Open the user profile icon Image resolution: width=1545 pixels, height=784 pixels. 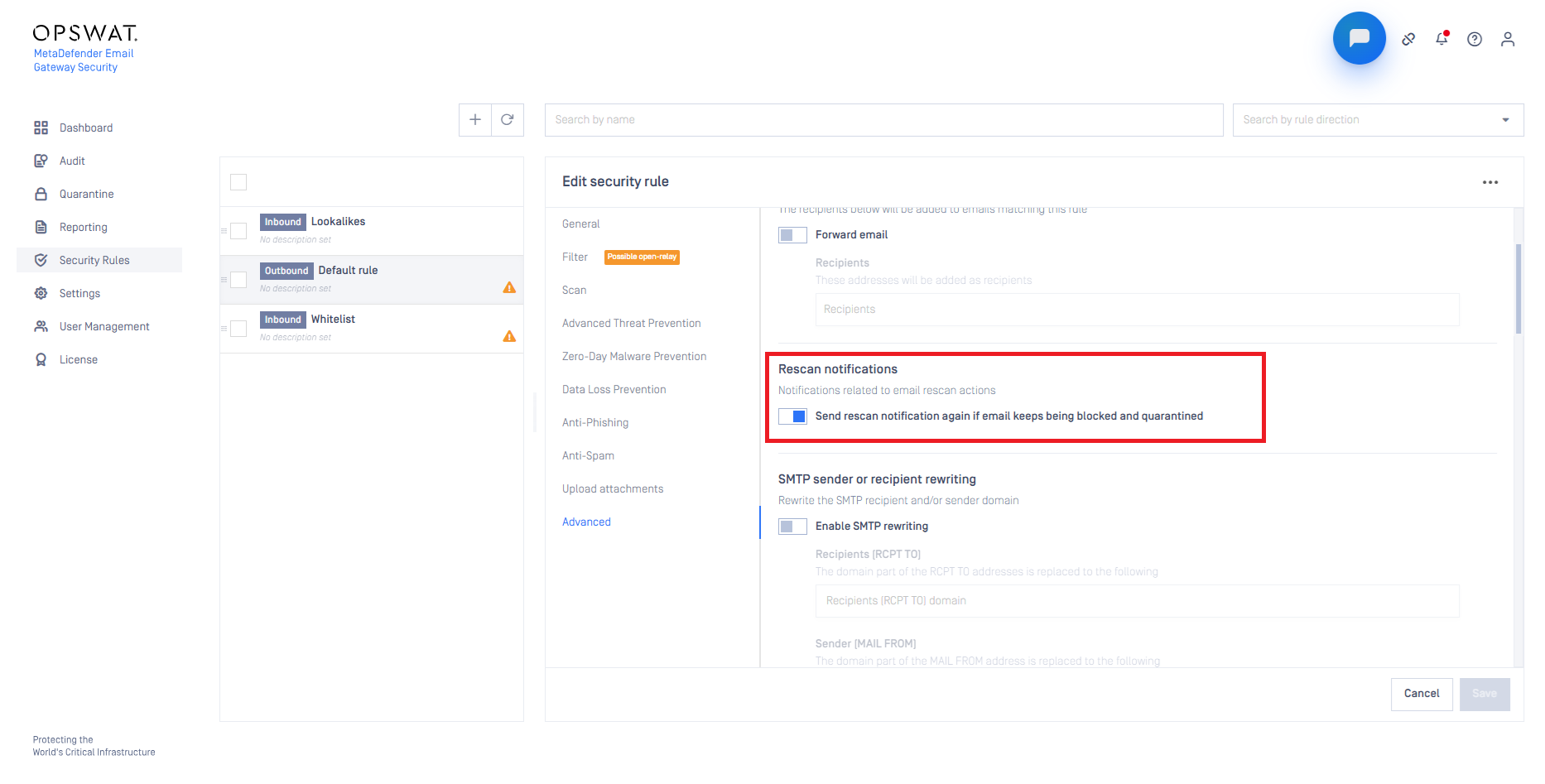click(1507, 39)
